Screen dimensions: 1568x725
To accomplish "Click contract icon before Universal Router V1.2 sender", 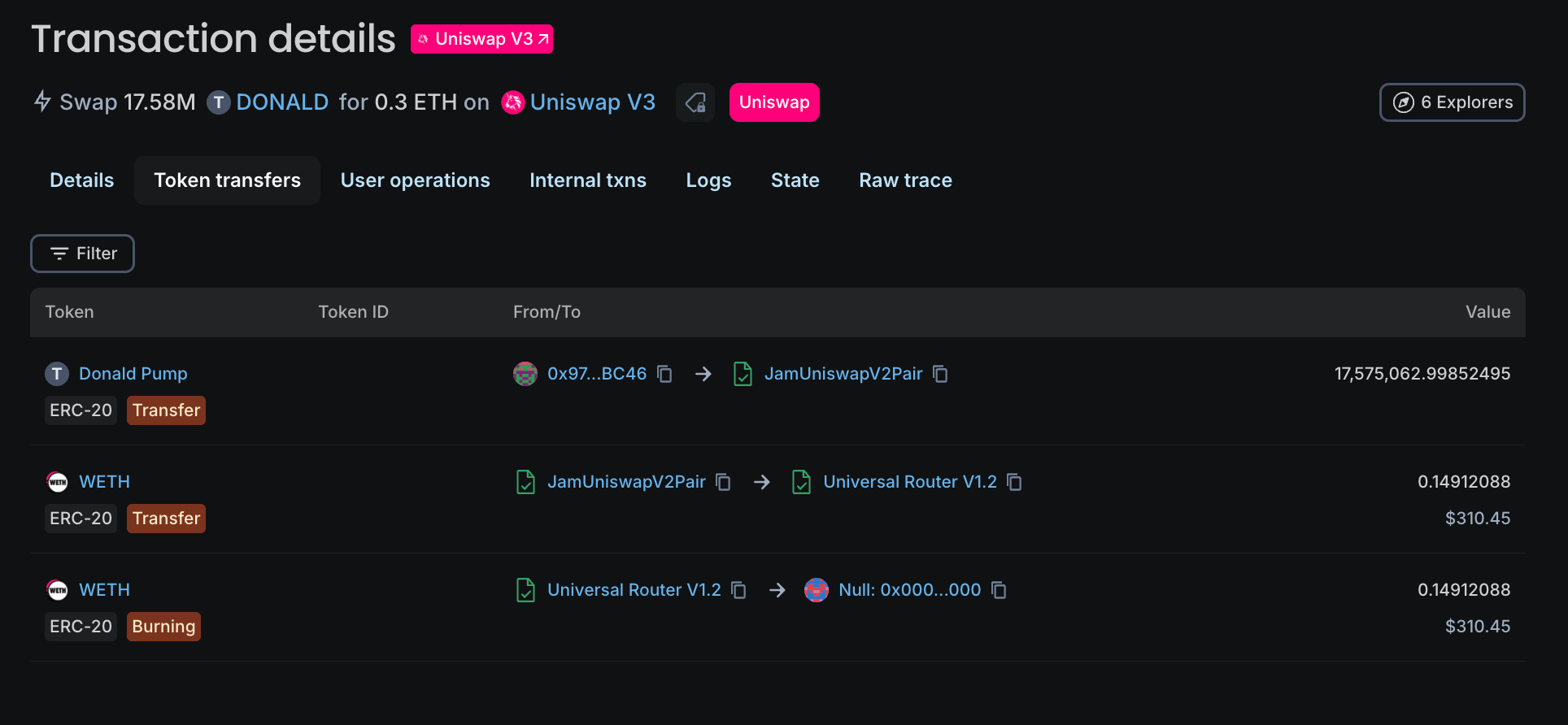I will (526, 590).
